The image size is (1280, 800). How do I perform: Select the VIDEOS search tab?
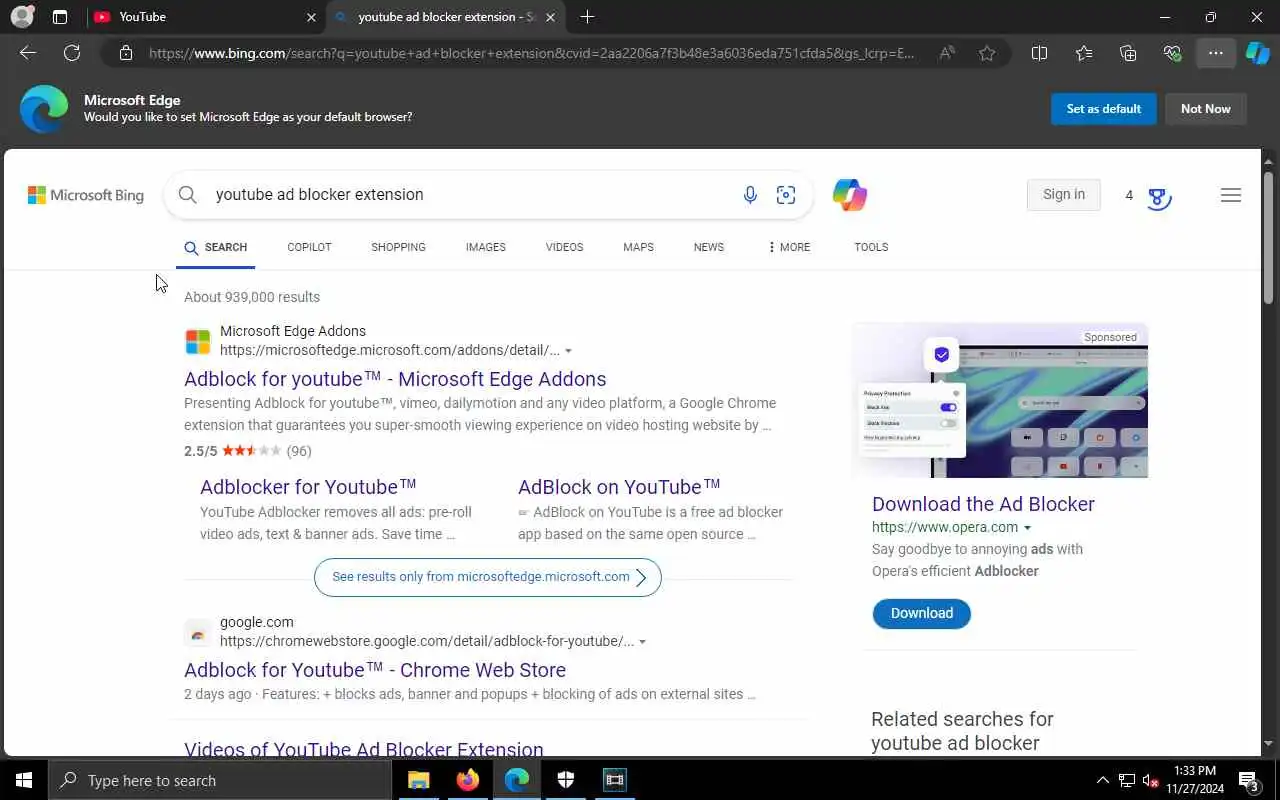564,247
